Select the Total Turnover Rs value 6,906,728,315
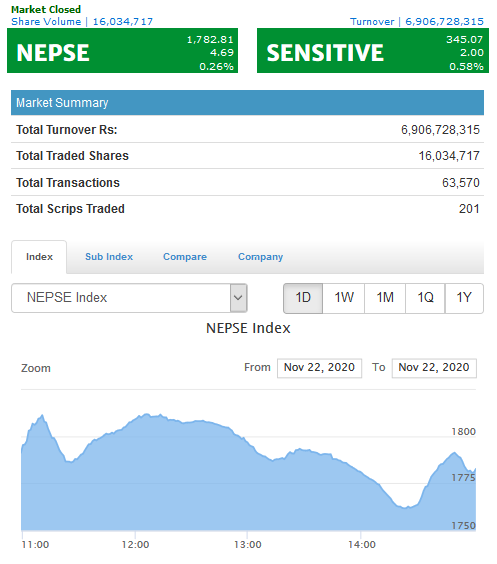497x564 pixels. coord(440,129)
